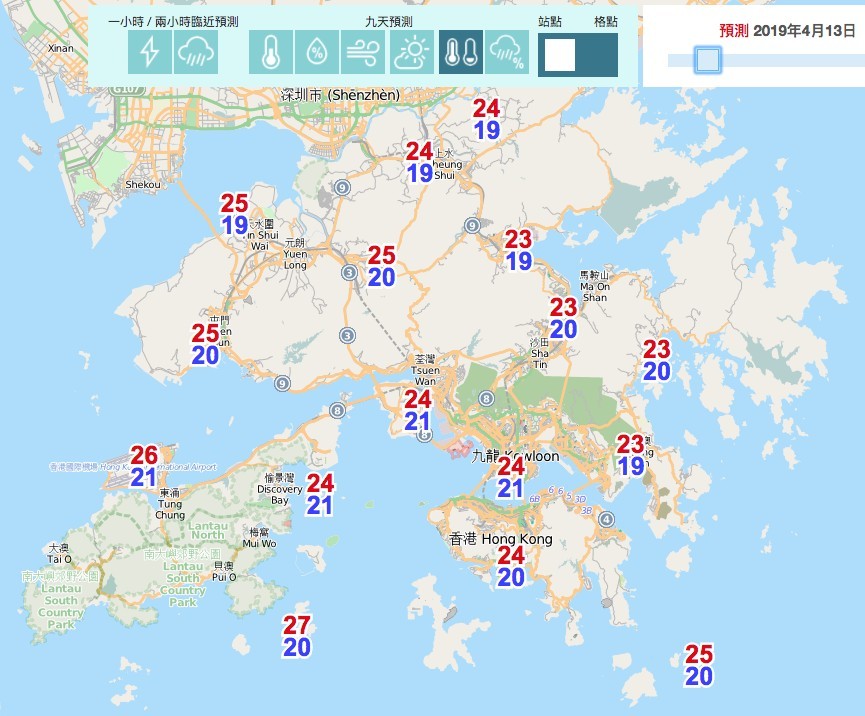The width and height of the screenshot is (865, 716).
Task: Click the Discovery Bay marker 24/21
Action: [x=320, y=496]
